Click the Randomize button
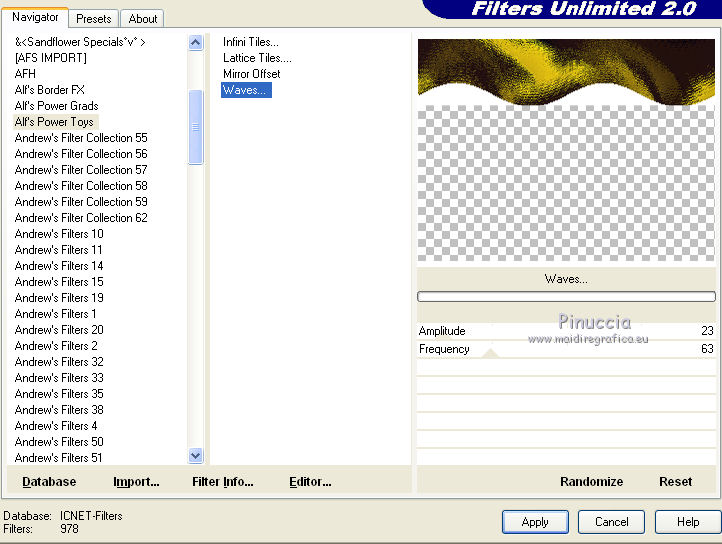This screenshot has width=722, height=544. pyautogui.click(x=592, y=482)
